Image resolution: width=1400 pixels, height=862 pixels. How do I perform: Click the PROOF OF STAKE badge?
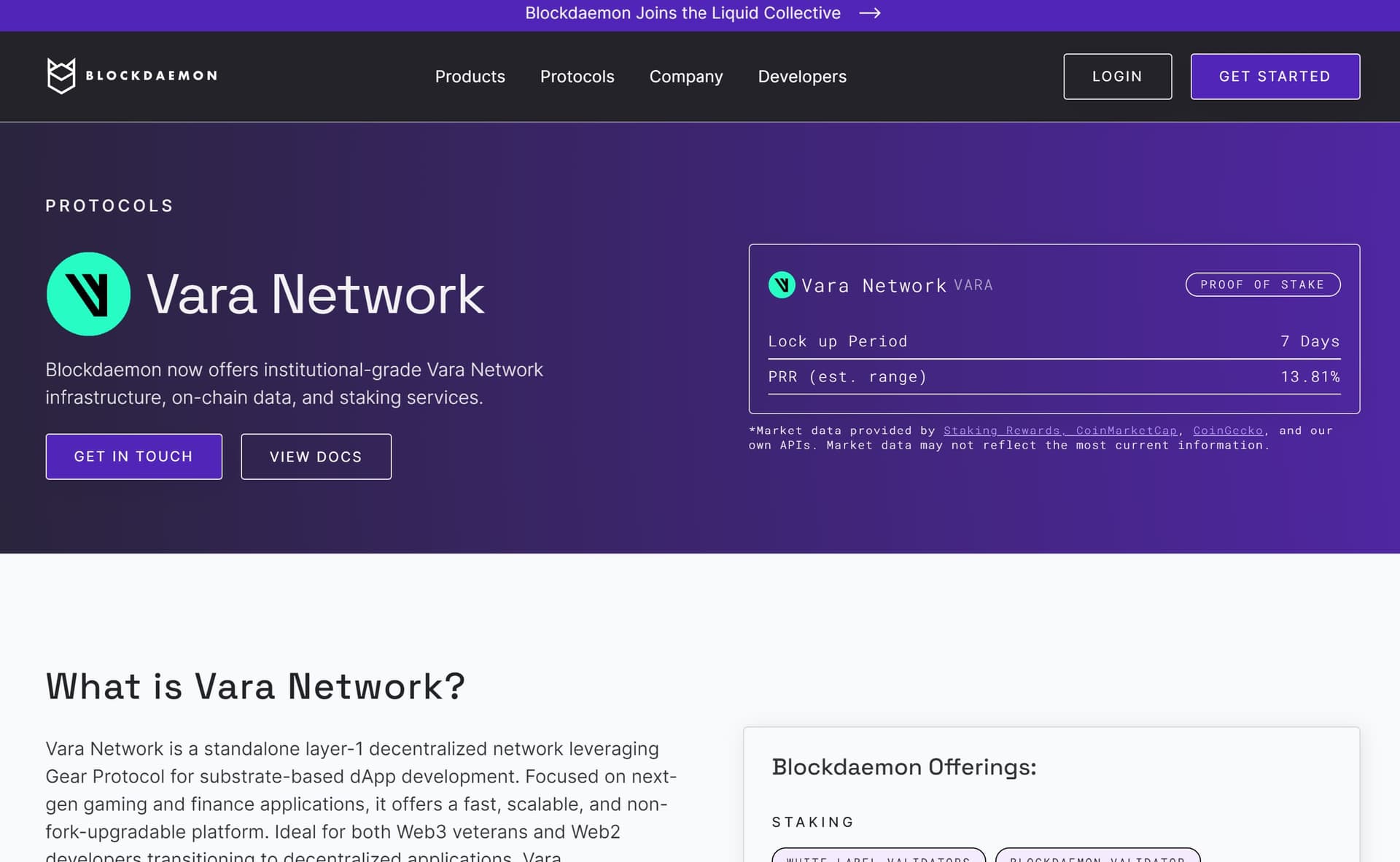point(1262,284)
